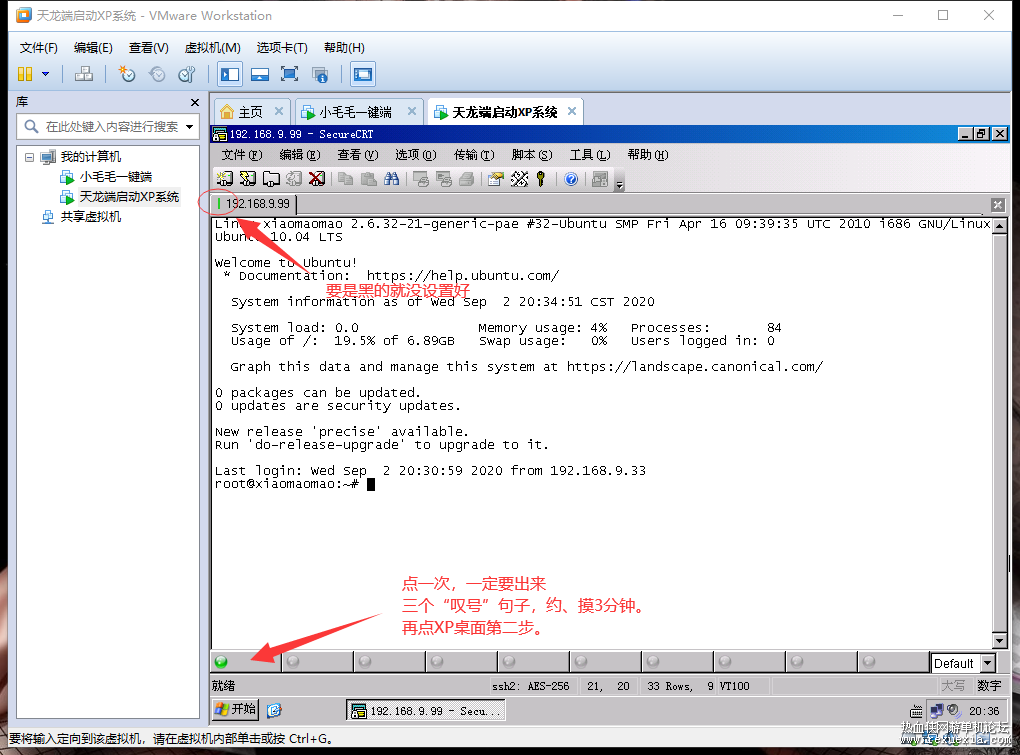Open VMware 选项卡(T) menu
The height and width of the screenshot is (755, 1020).
(282, 47)
